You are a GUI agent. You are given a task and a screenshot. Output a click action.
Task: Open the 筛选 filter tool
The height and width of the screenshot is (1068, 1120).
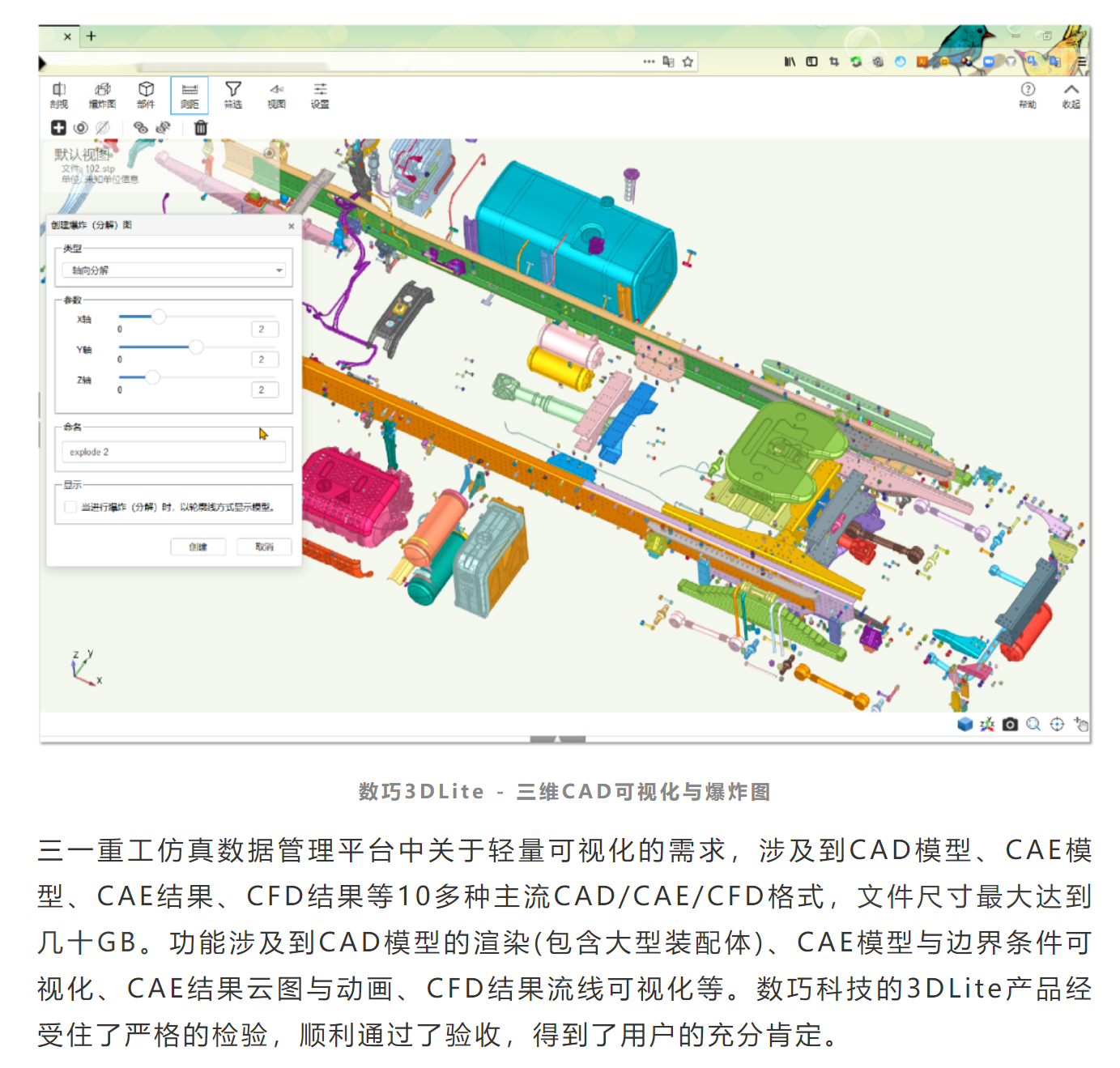[233, 95]
